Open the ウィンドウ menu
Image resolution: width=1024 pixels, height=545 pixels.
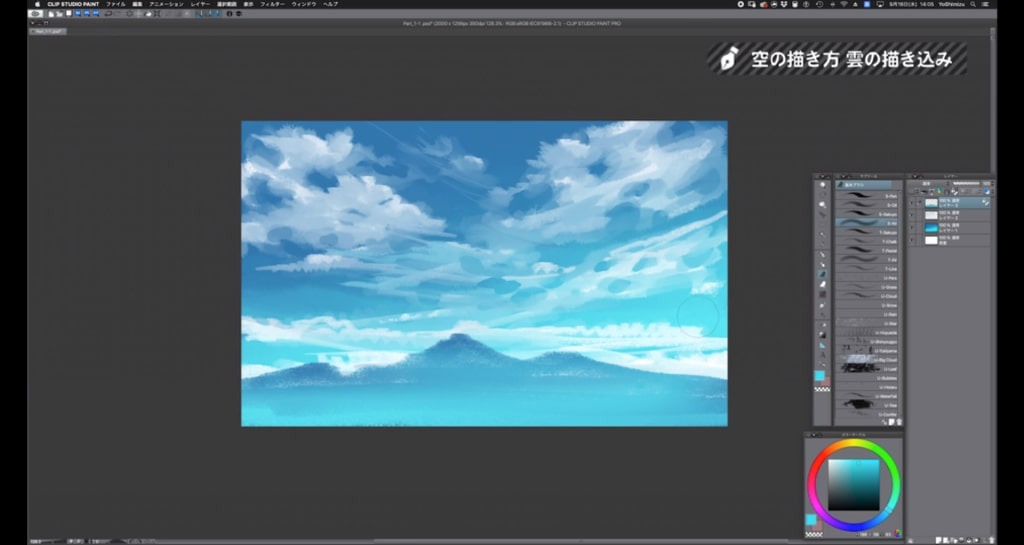point(304,4)
